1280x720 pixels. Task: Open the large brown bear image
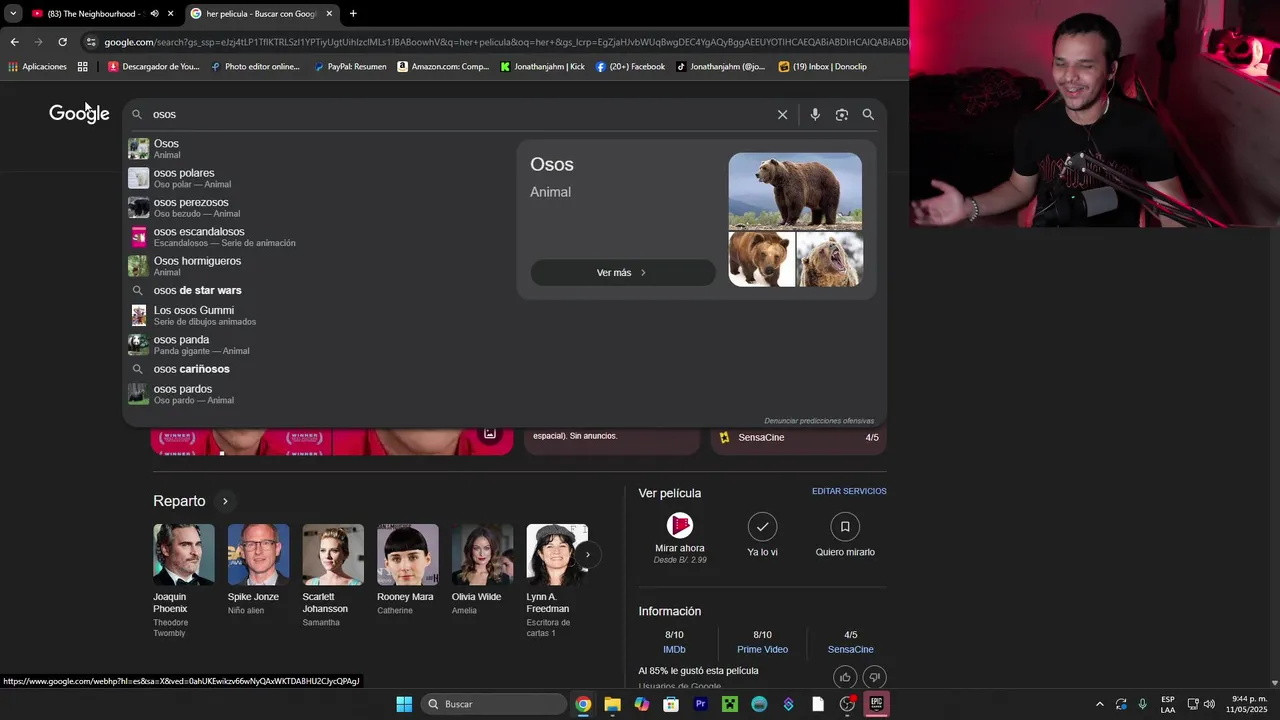[x=795, y=191]
